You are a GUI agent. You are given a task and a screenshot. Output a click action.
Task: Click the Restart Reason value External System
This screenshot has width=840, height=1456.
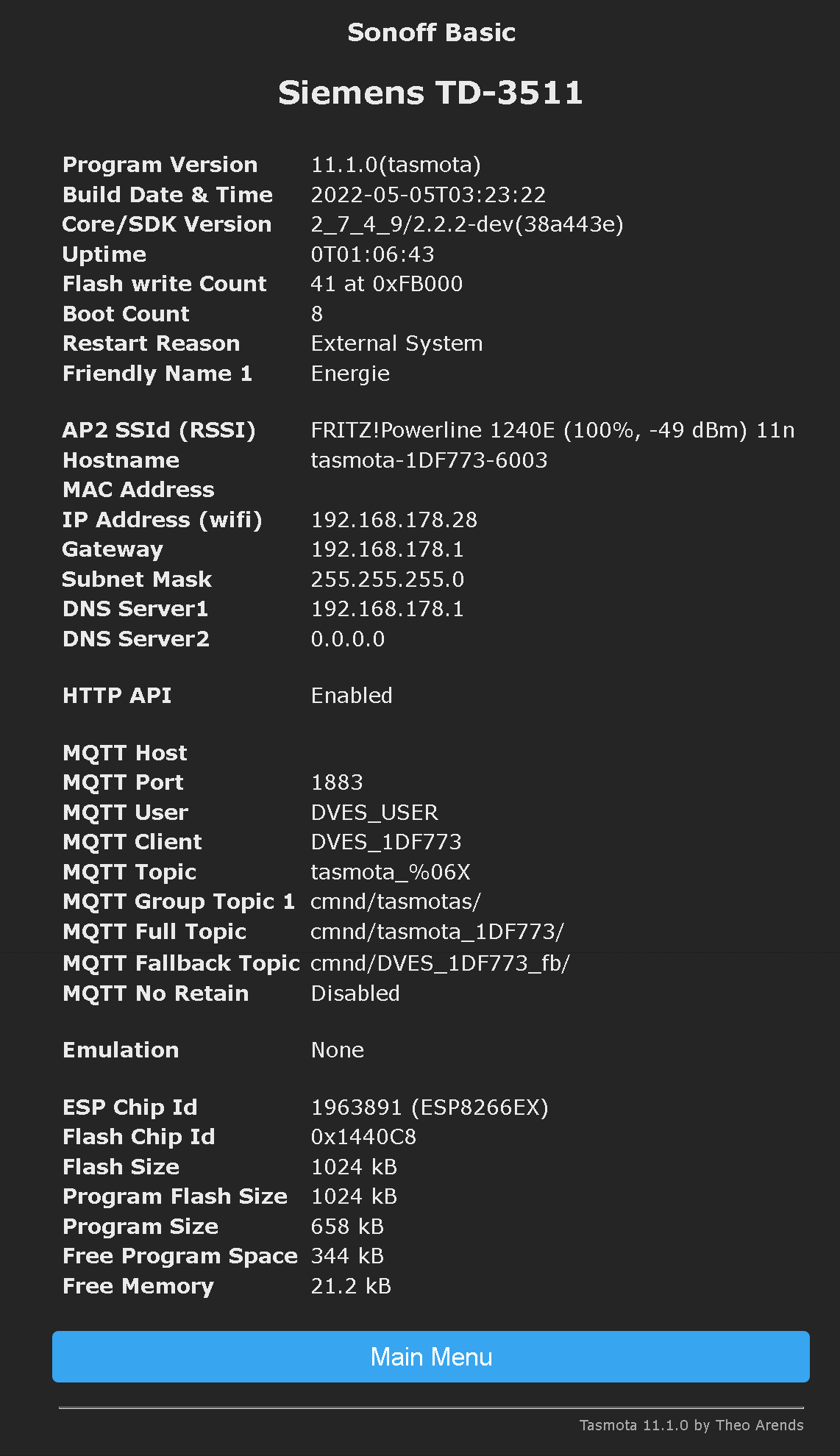pyautogui.click(x=396, y=343)
